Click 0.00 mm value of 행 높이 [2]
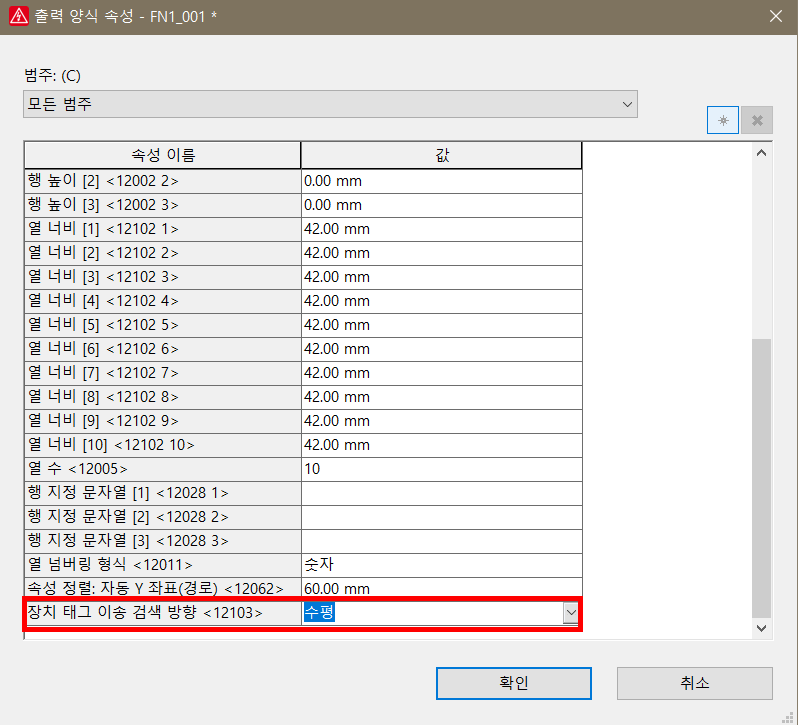 tap(441, 181)
